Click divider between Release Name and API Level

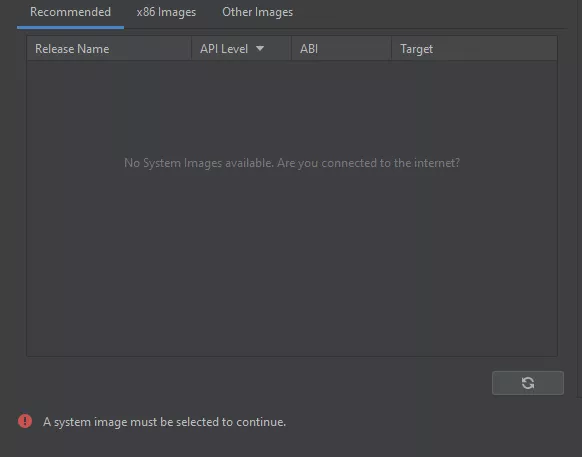pos(192,48)
